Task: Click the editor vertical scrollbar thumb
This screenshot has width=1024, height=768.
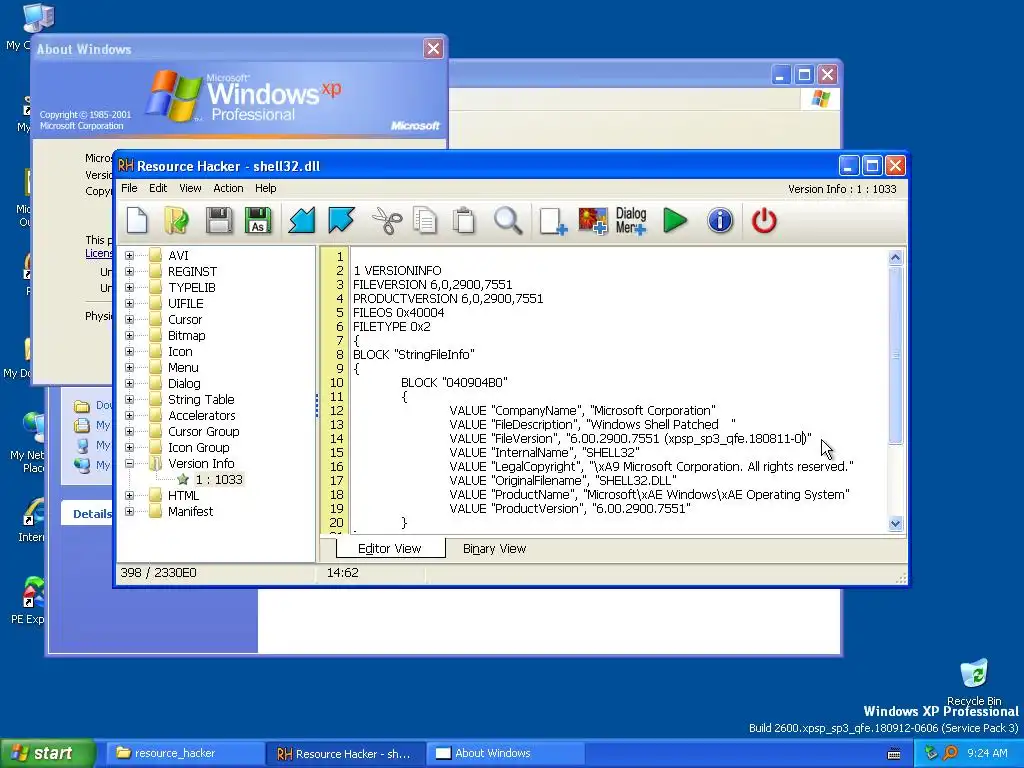Action: tap(895, 355)
